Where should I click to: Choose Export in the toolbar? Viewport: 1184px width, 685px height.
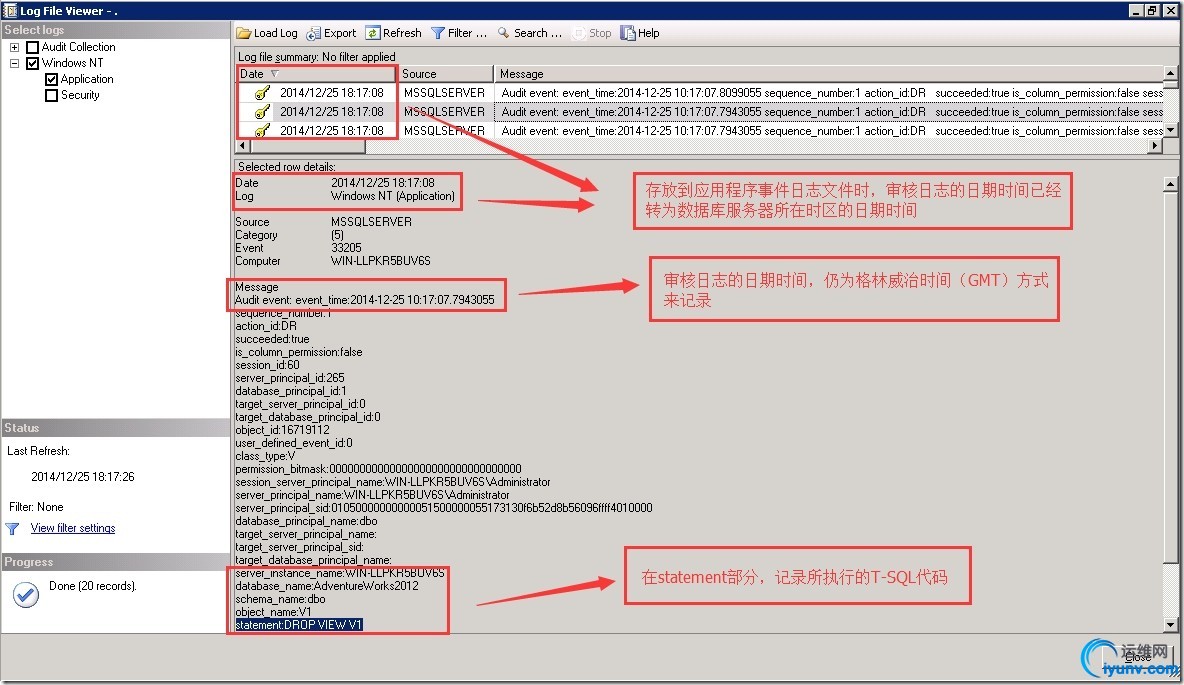[x=331, y=33]
